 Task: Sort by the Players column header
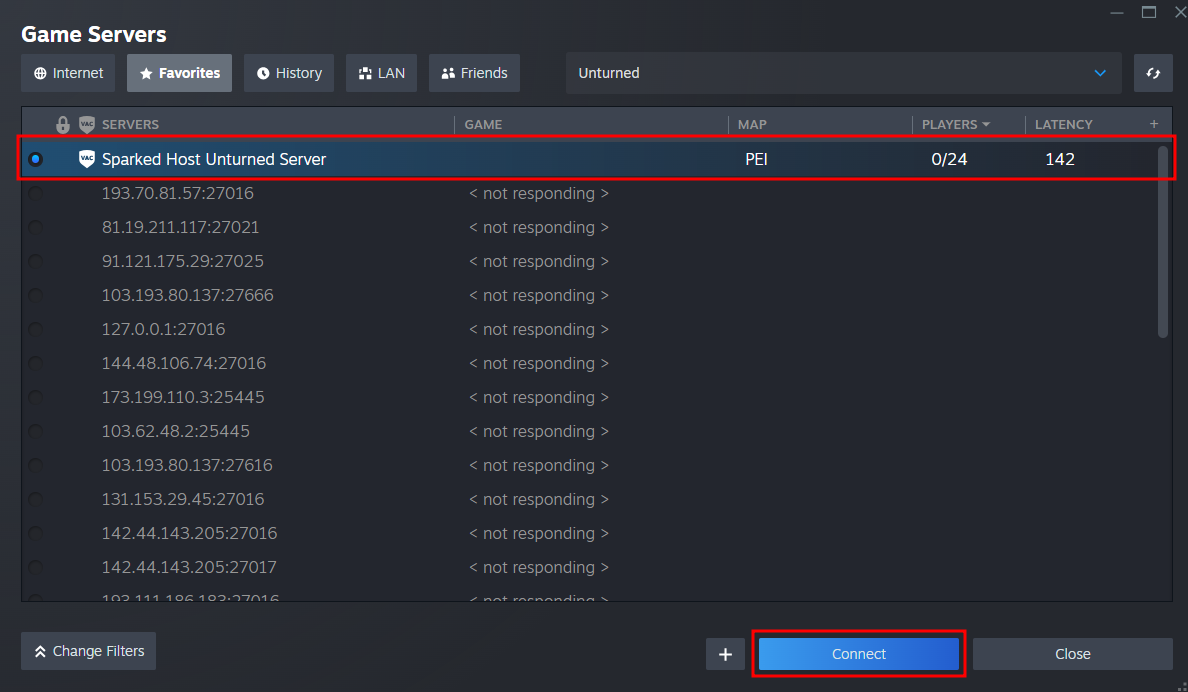(956, 124)
